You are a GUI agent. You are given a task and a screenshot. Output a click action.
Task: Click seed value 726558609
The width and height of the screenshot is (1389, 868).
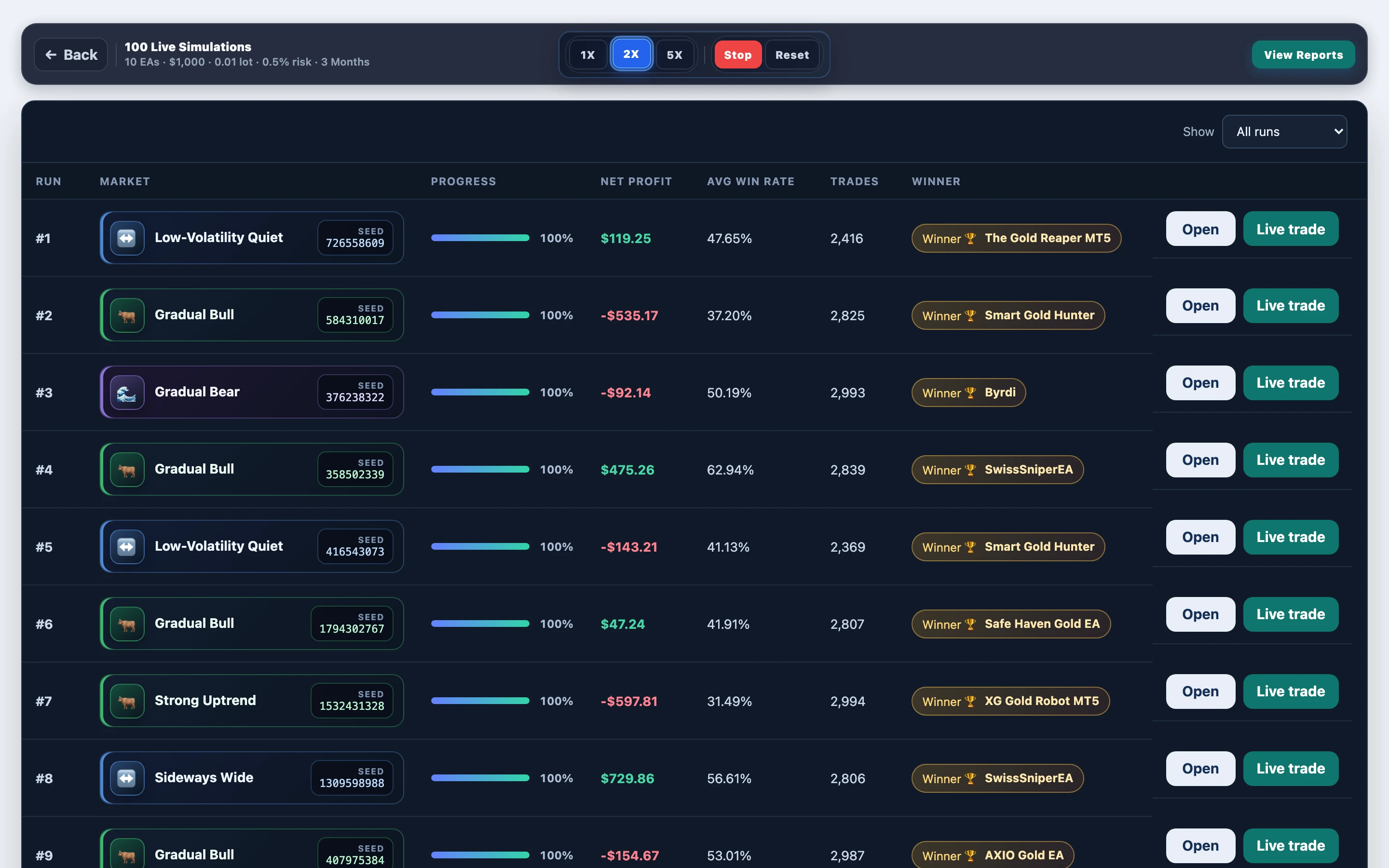click(355, 243)
